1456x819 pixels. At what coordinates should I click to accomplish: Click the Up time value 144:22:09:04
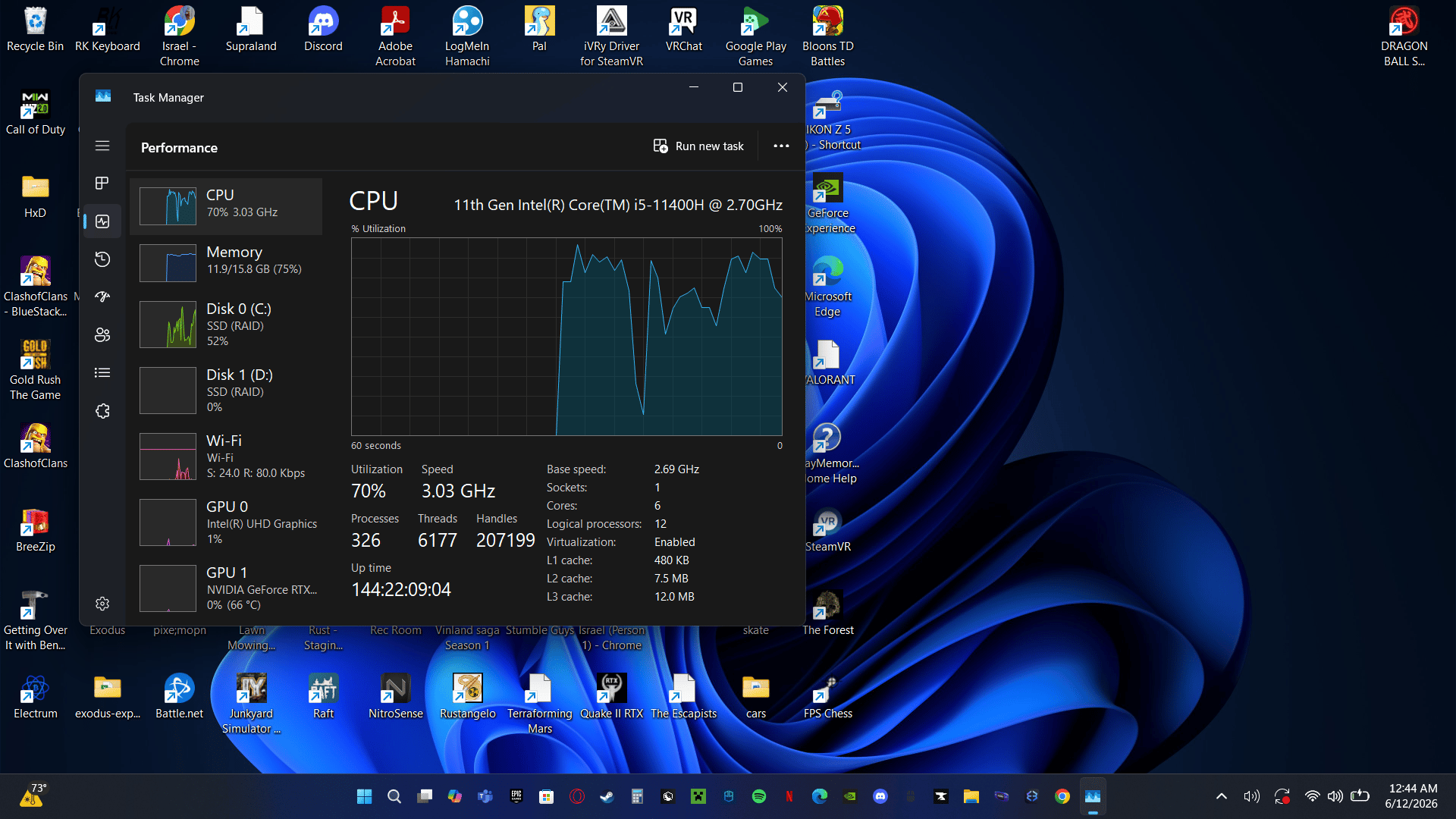pos(401,590)
